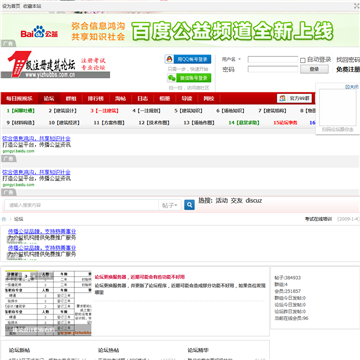Open subforum 6 【场地知识】

tap(230, 111)
